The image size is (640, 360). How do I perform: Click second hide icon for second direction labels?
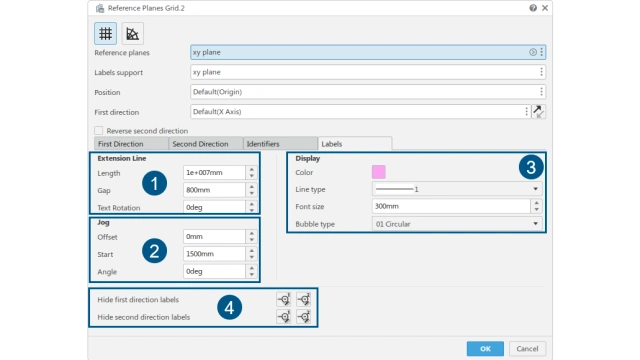pyautogui.click(x=303, y=317)
